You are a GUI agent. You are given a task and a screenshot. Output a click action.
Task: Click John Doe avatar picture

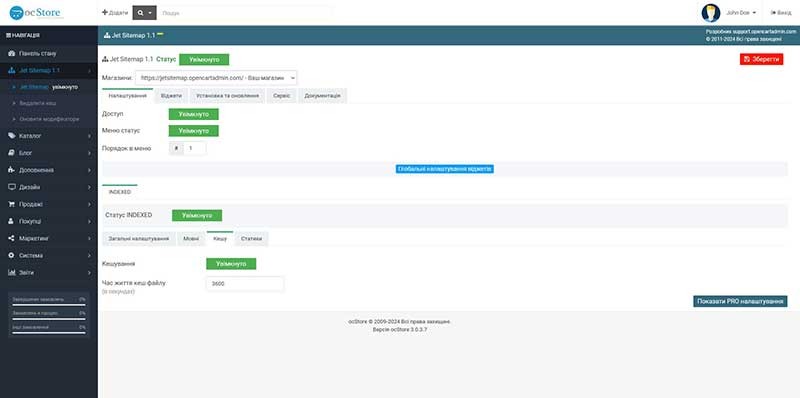tap(711, 13)
